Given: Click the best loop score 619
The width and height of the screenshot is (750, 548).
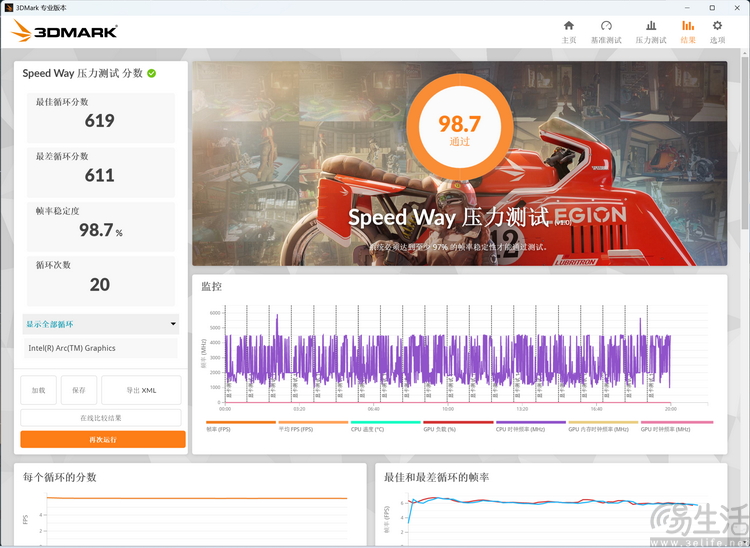Looking at the screenshot, I should pos(99,121).
